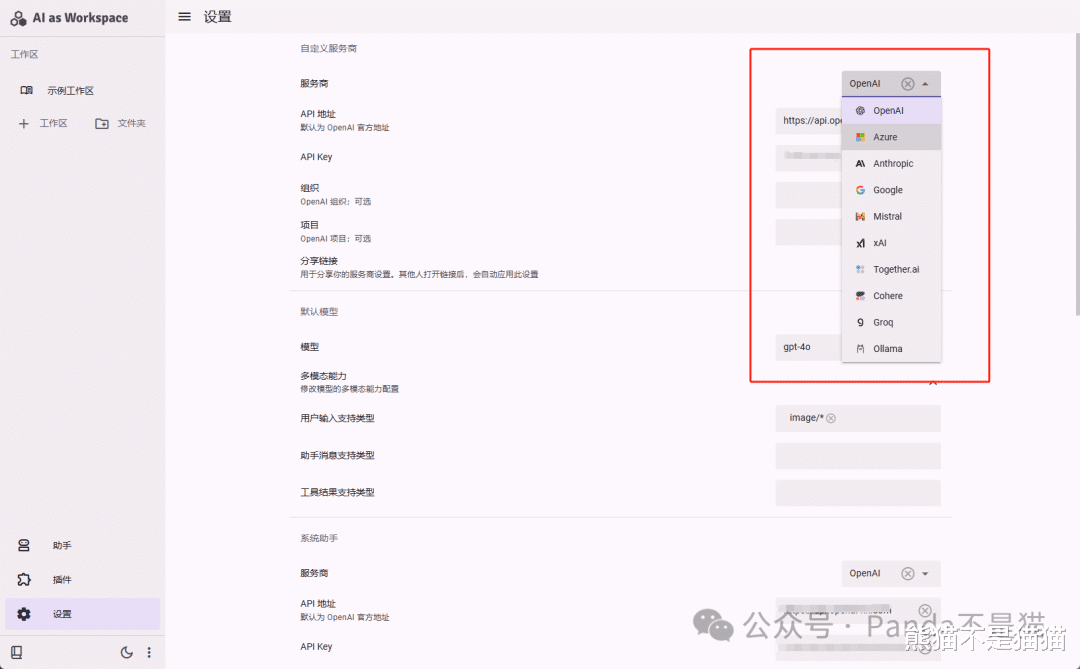Select Anthropic from the provider list
The width and height of the screenshot is (1080, 669).
click(x=891, y=163)
